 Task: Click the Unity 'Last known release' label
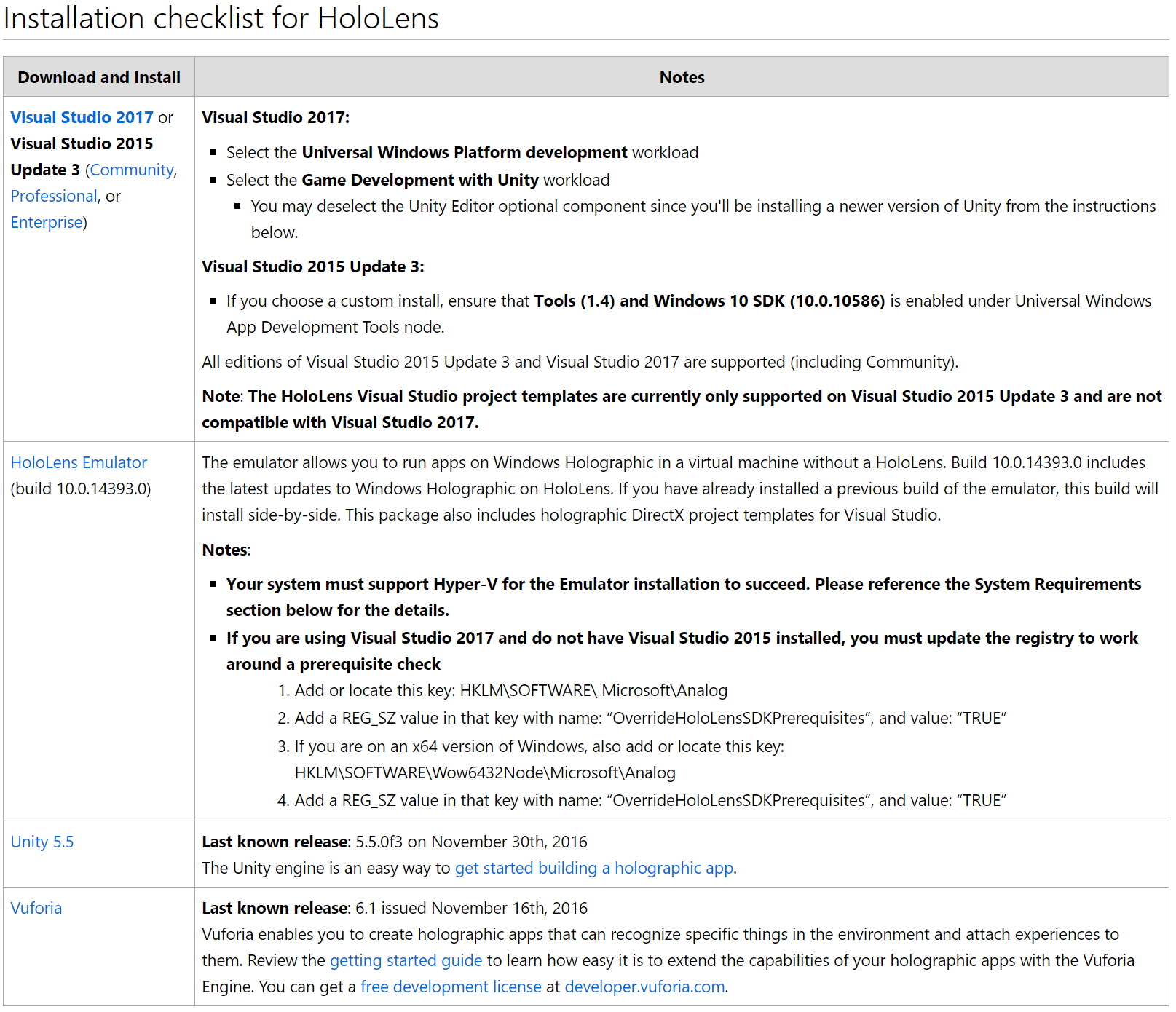(x=275, y=842)
